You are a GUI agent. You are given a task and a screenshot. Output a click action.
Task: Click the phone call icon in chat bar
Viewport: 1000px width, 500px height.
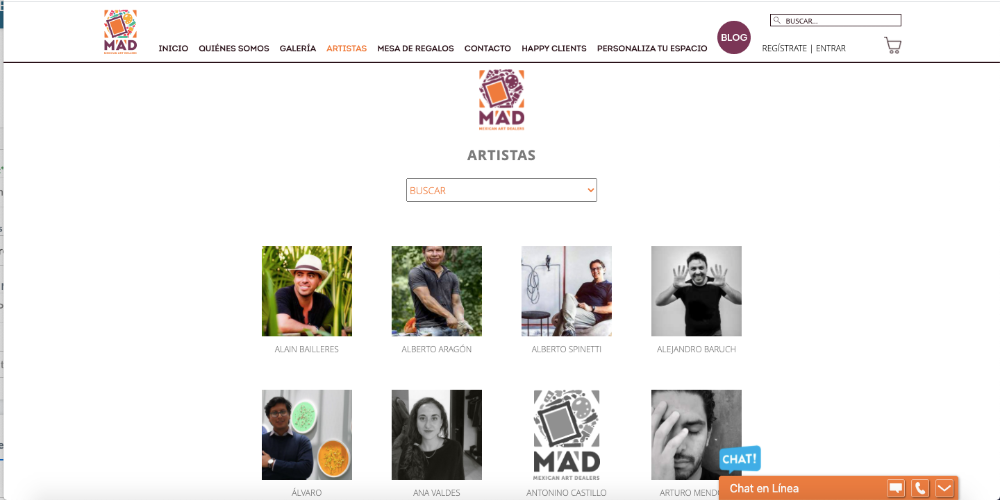[x=920, y=489]
